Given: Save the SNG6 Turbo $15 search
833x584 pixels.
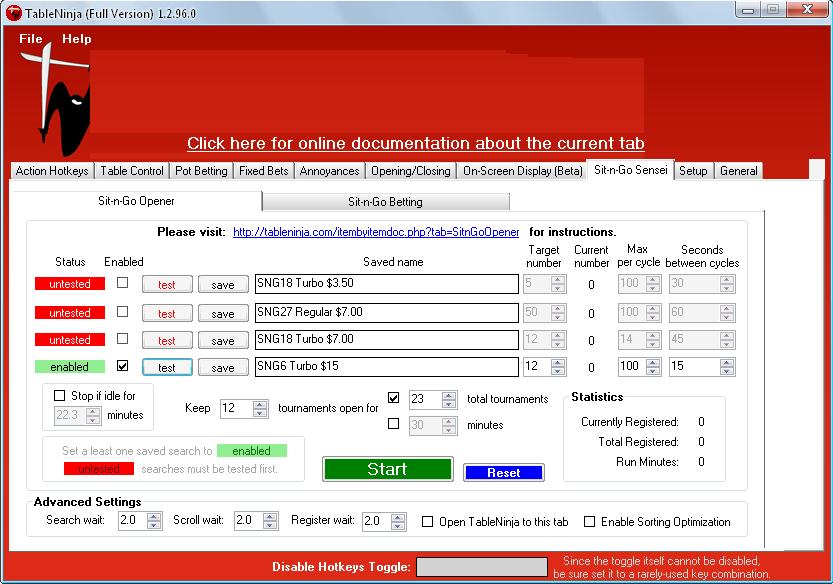Looking at the screenshot, I should click(x=223, y=367).
